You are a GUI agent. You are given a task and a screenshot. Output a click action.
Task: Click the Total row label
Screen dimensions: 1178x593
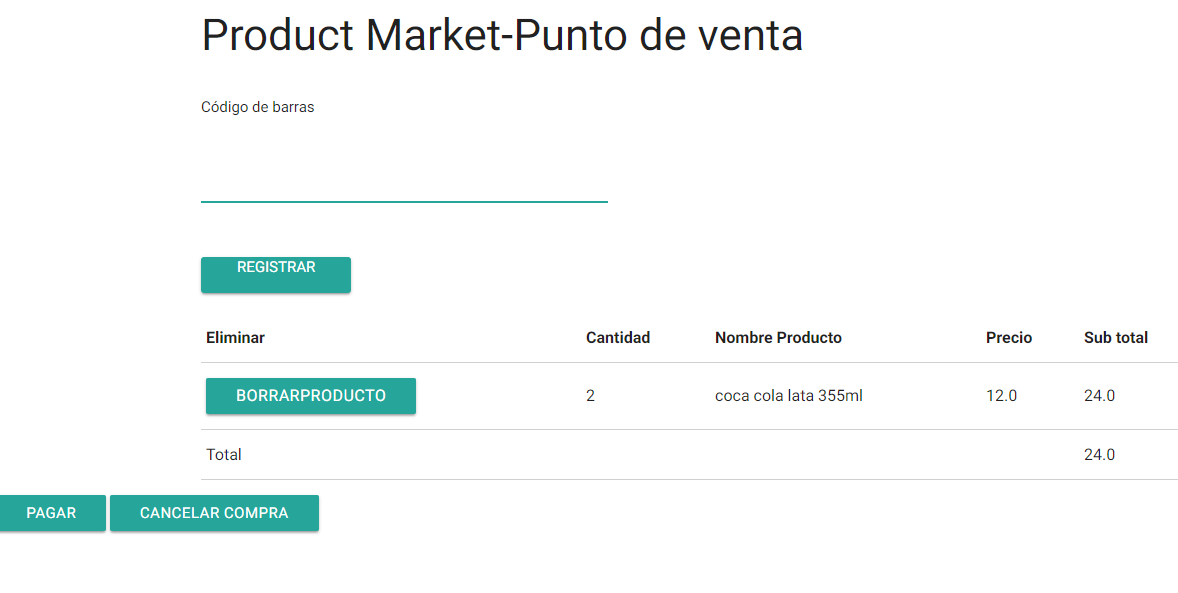tap(224, 455)
